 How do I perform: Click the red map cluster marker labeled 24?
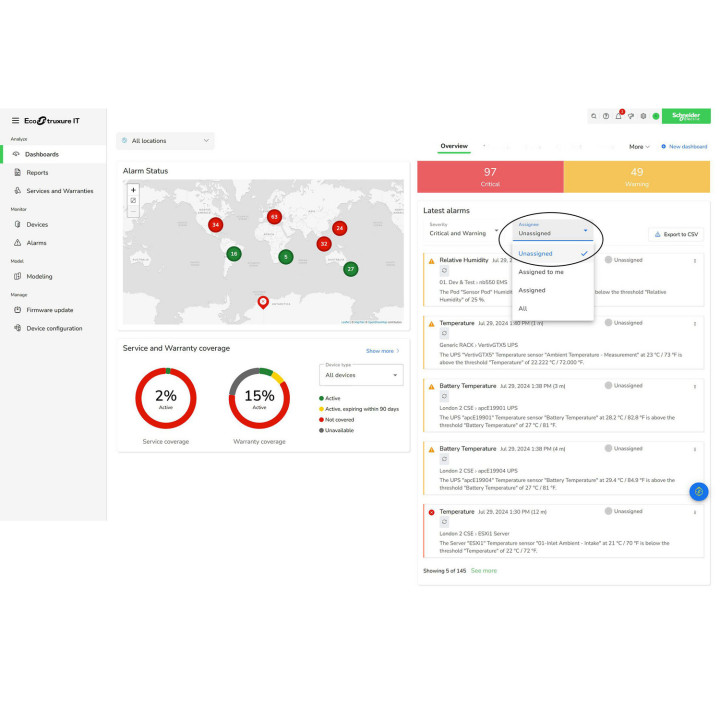(x=340, y=228)
